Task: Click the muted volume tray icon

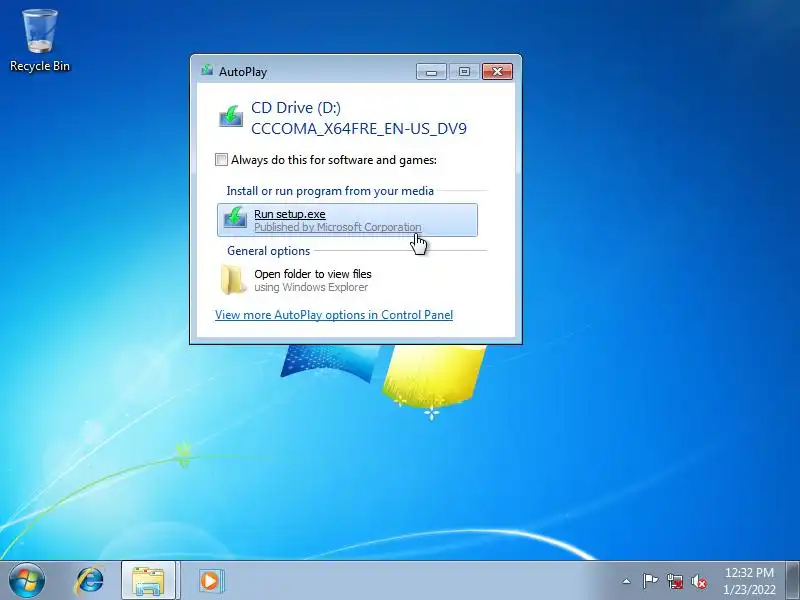Action: point(699,581)
